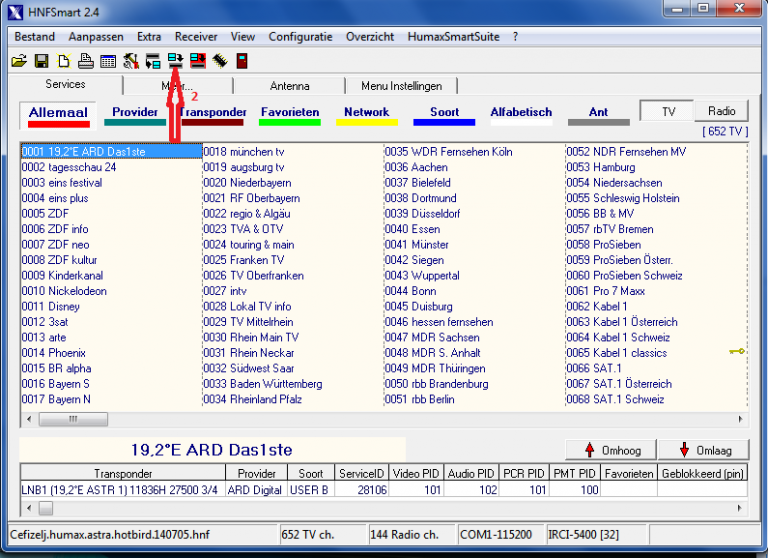The image size is (768, 558).
Task: Click the new blank document icon
Action: (x=63, y=61)
